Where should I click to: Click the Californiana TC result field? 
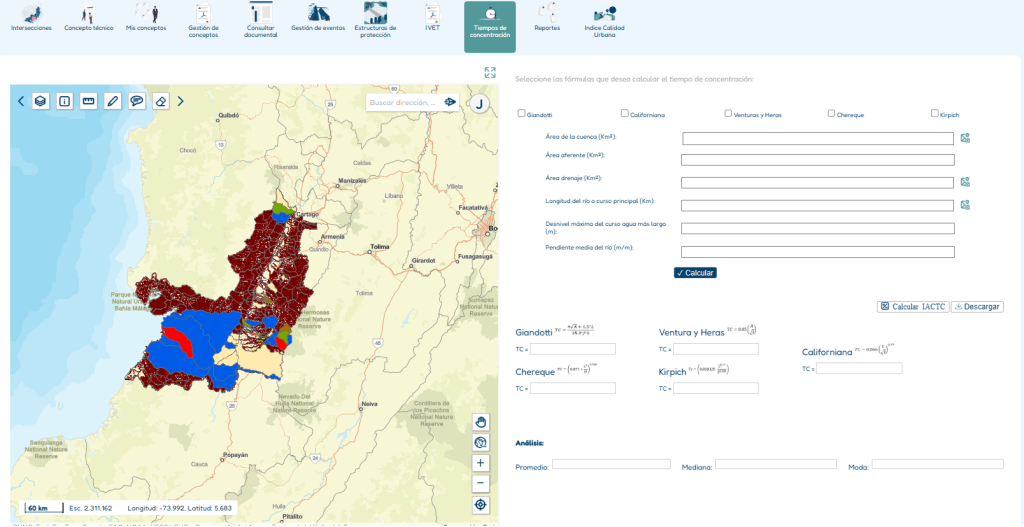point(859,368)
